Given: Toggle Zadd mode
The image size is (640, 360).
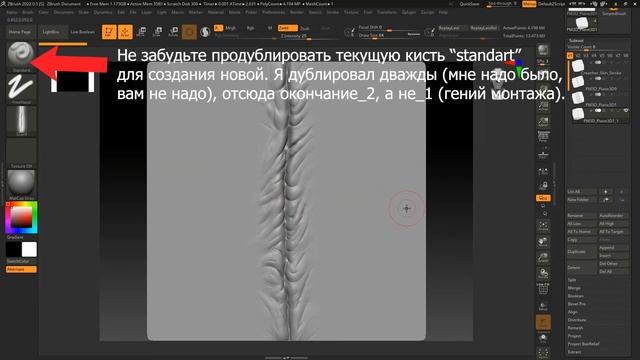Looking at the screenshot, I should (x=288, y=28).
